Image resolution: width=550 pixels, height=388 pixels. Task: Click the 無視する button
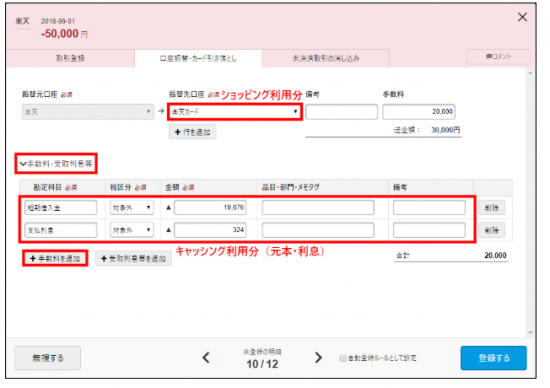point(48,358)
